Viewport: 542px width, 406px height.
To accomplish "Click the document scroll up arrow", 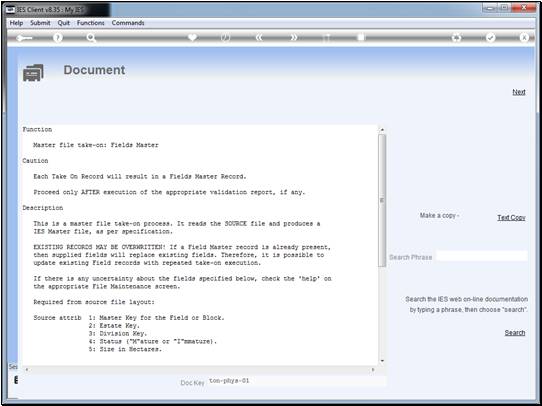I will (382, 130).
